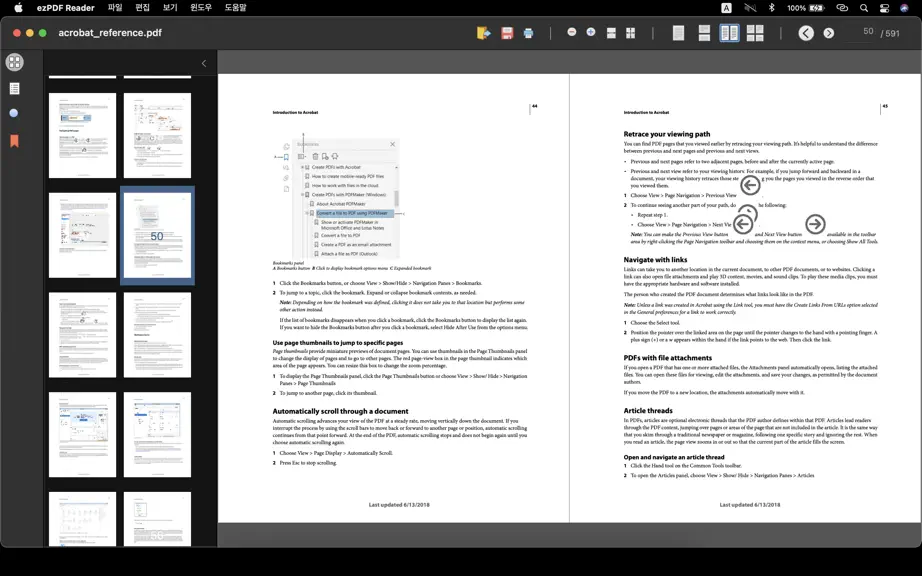Click the 'Article threads' heading

point(648,410)
